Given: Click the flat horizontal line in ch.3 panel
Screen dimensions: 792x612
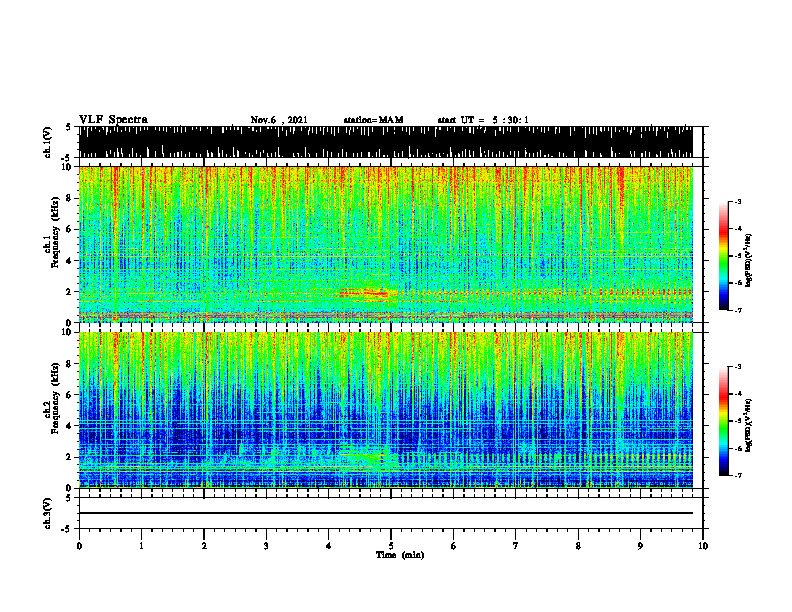Looking at the screenshot, I should pos(386,513).
